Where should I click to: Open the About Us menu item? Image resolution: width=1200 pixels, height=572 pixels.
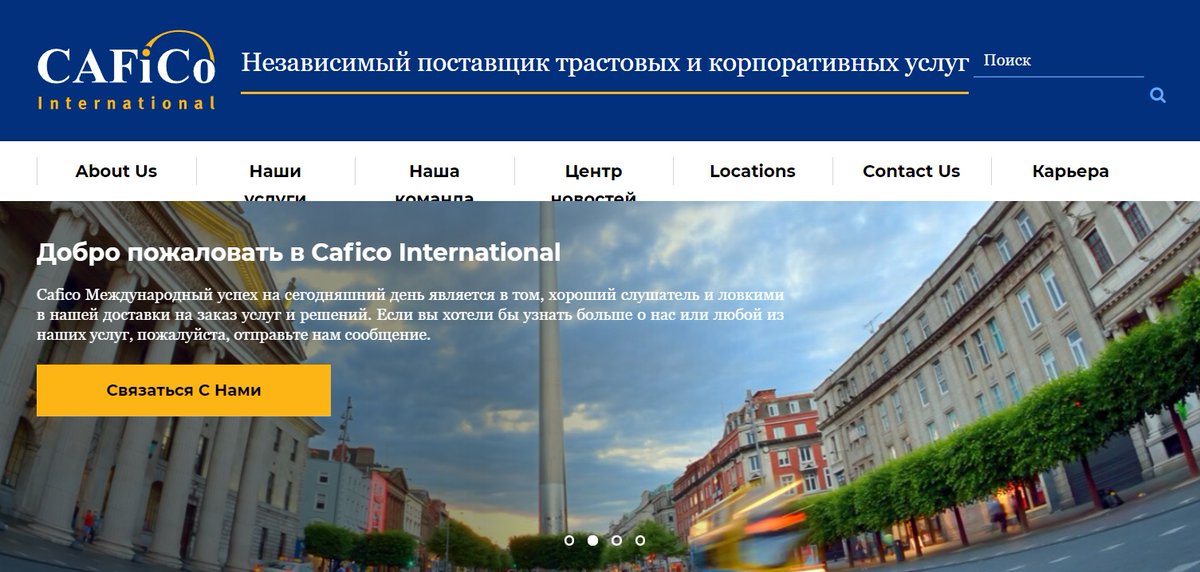point(116,171)
